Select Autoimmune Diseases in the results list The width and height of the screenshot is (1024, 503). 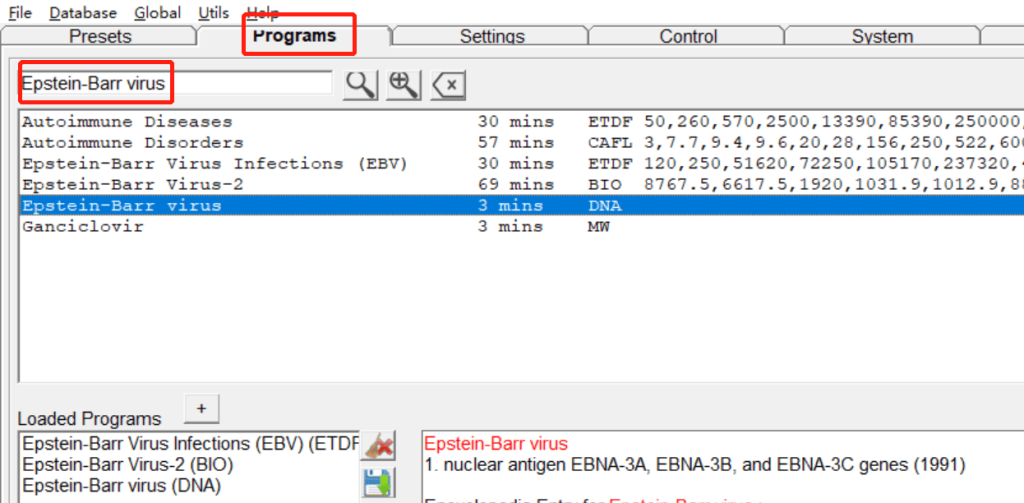(127, 121)
